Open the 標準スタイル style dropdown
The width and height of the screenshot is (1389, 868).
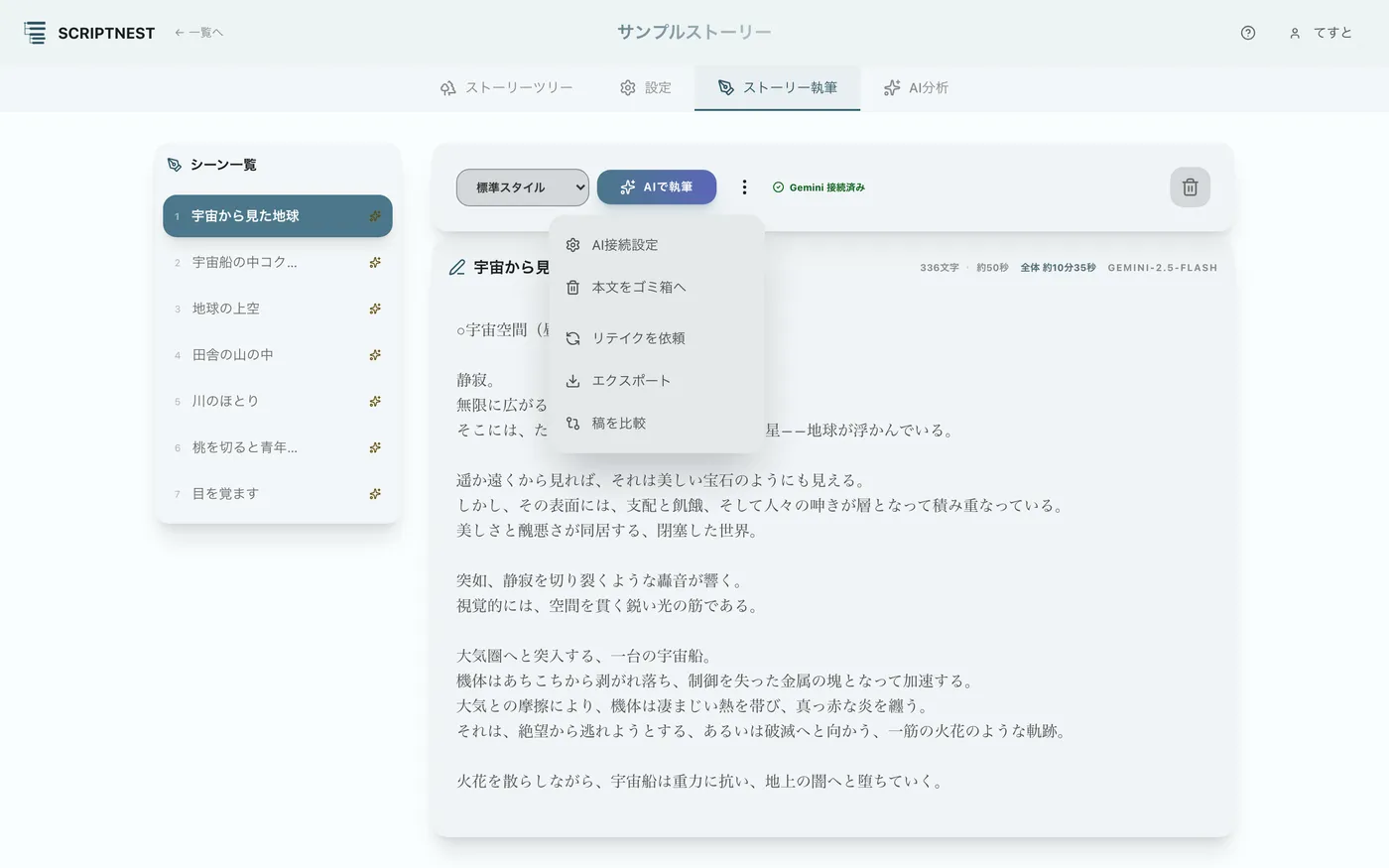(x=523, y=187)
